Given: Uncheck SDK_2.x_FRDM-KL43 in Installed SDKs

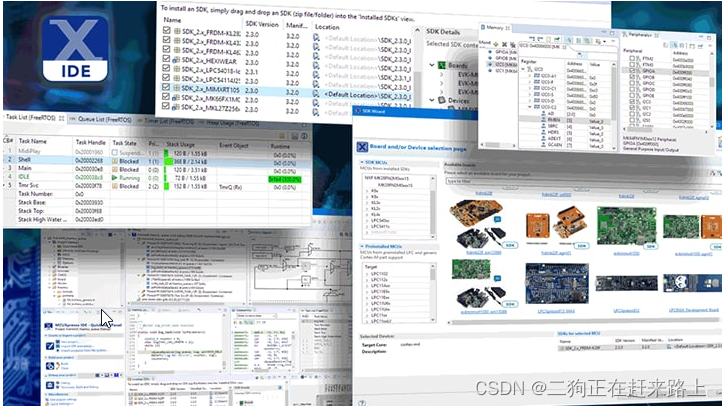Looking at the screenshot, I should 166,40.
